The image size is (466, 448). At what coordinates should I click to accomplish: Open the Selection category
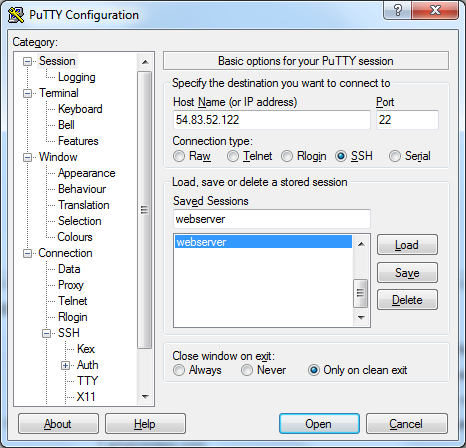(79, 221)
